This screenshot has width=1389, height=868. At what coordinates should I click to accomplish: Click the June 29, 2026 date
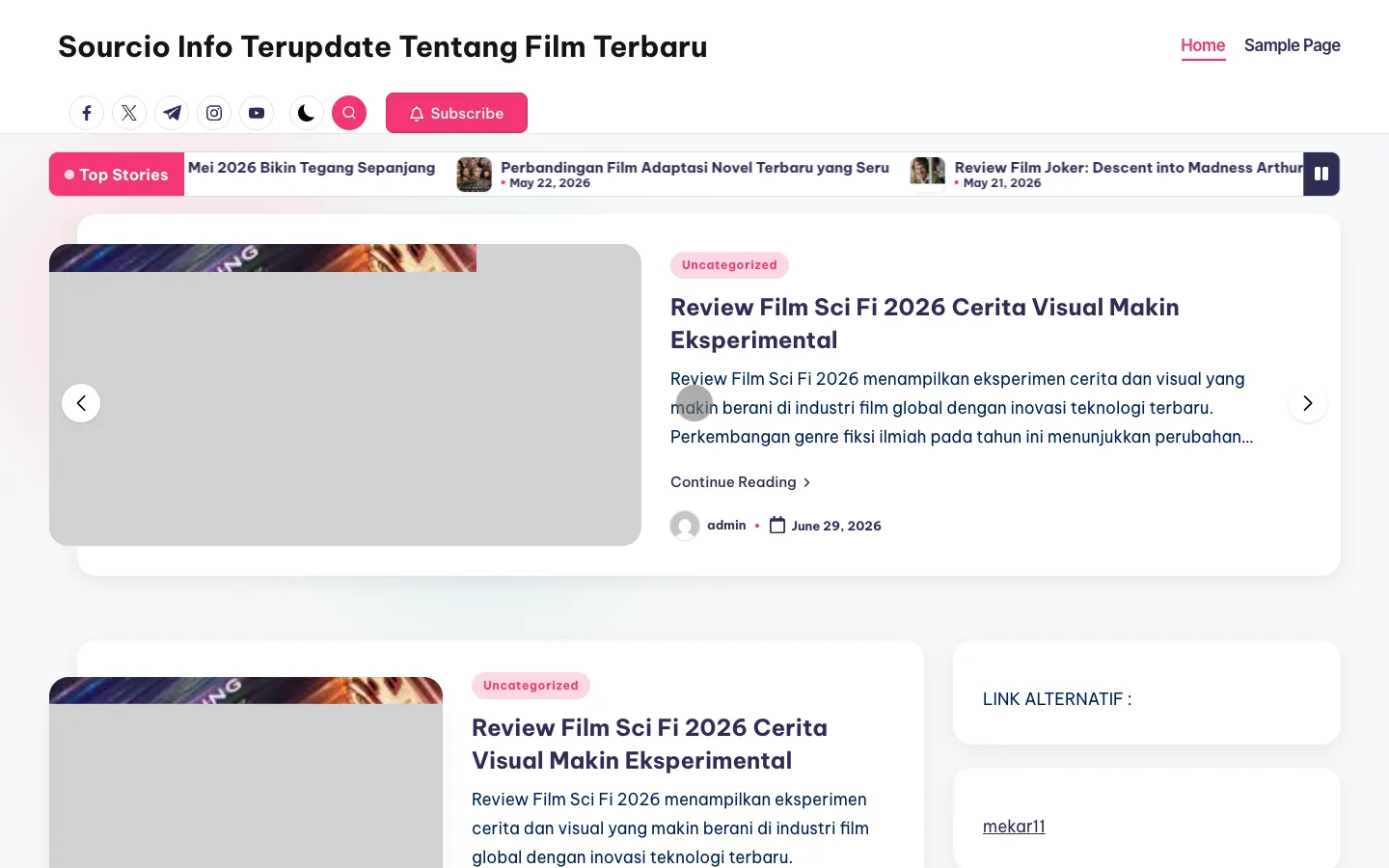836,526
